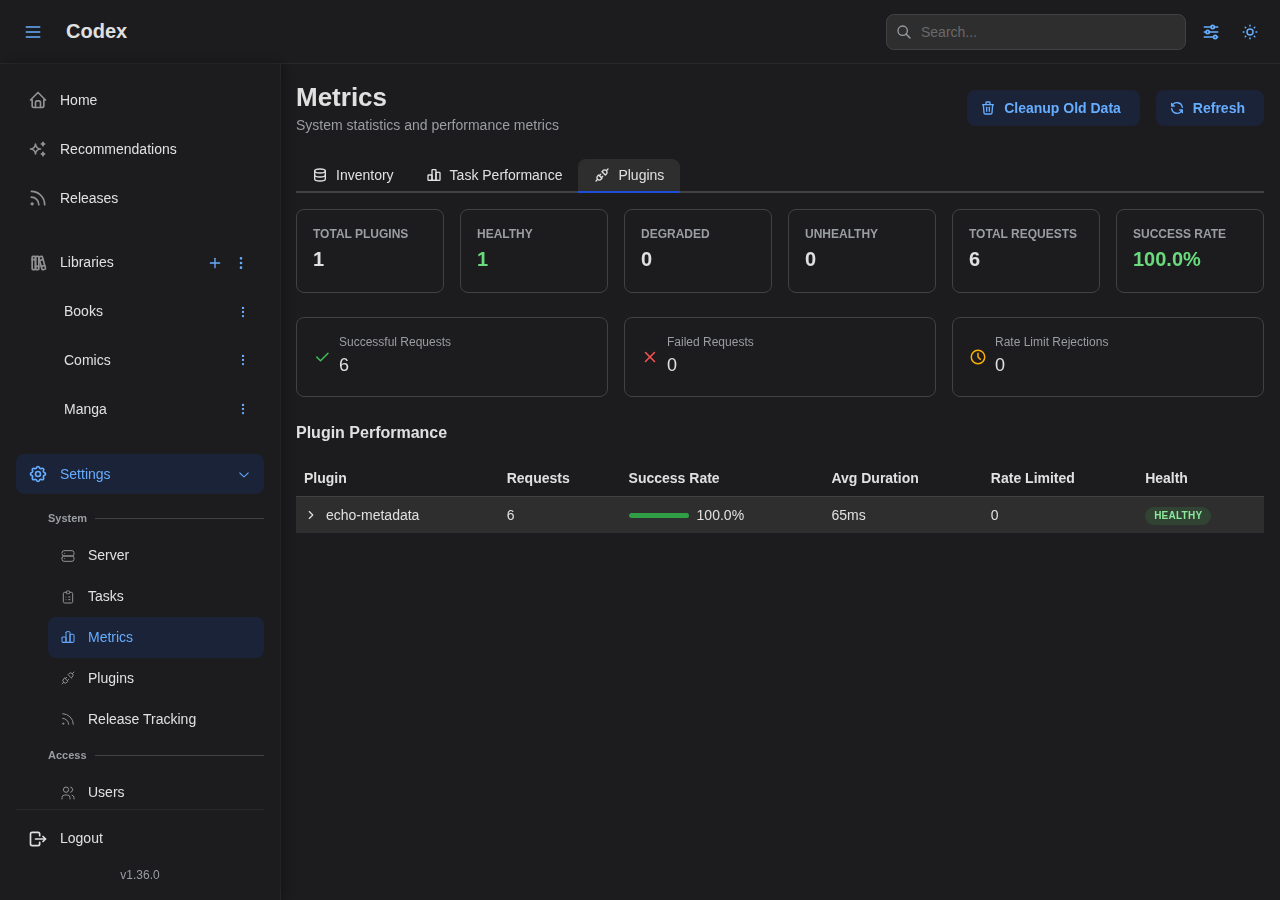
Task: Open Tasks settings page
Action: pos(156,596)
